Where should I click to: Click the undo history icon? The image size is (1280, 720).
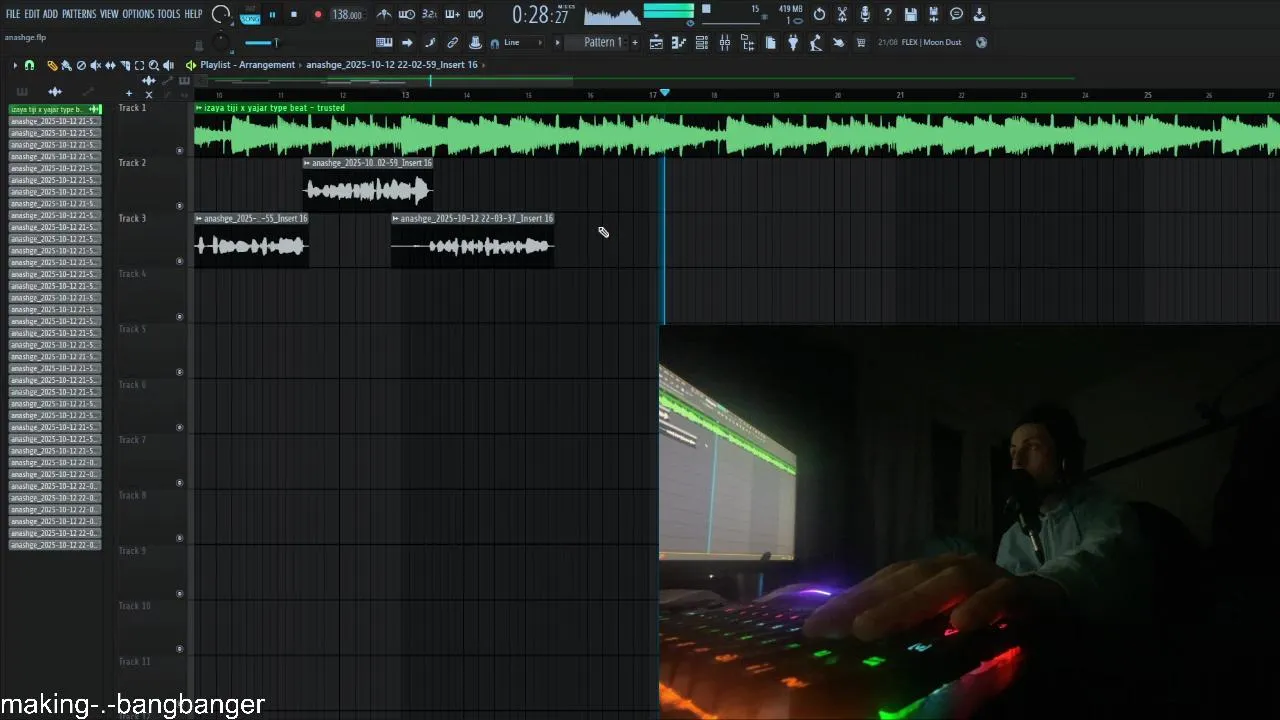[x=819, y=14]
